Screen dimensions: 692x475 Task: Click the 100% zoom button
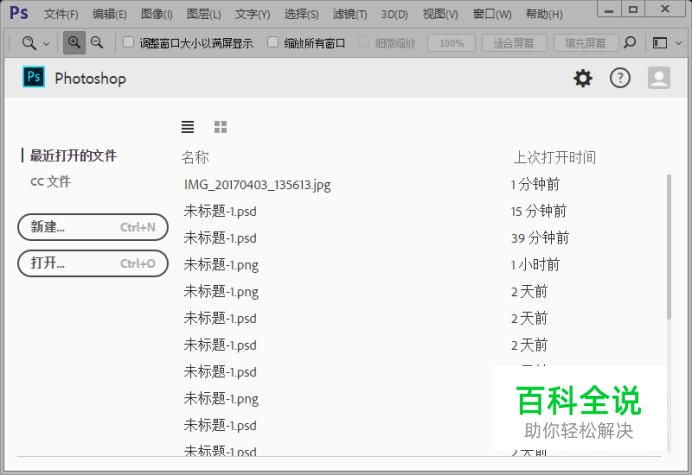451,43
